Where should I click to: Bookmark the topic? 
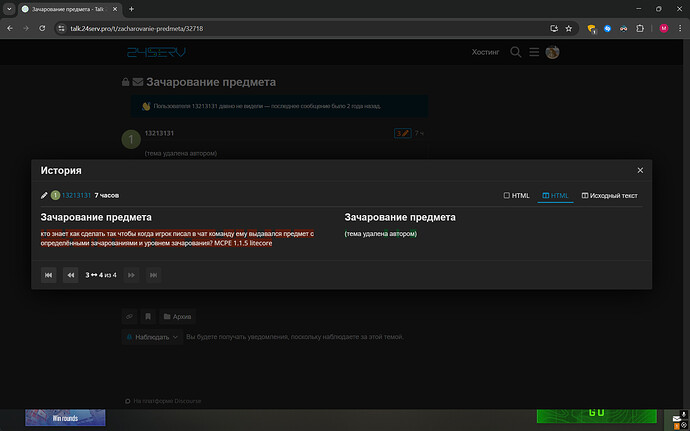148,317
